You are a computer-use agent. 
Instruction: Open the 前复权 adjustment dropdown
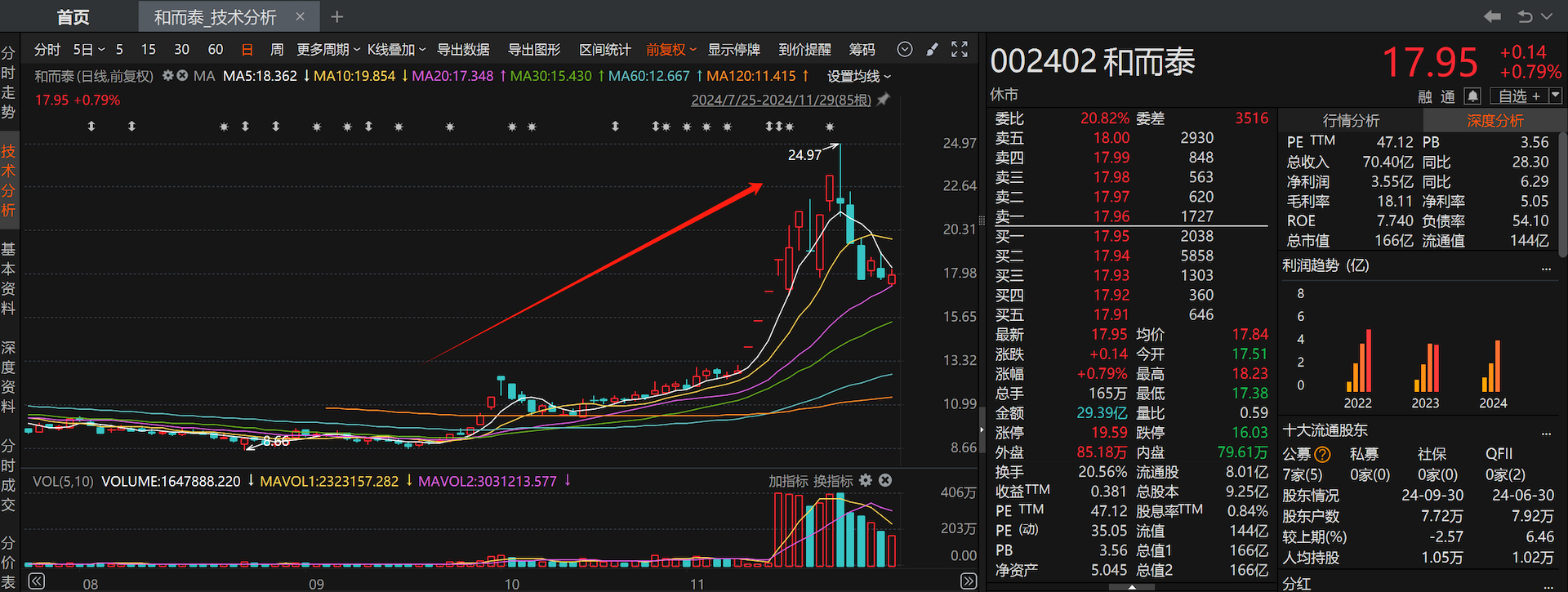point(670,50)
